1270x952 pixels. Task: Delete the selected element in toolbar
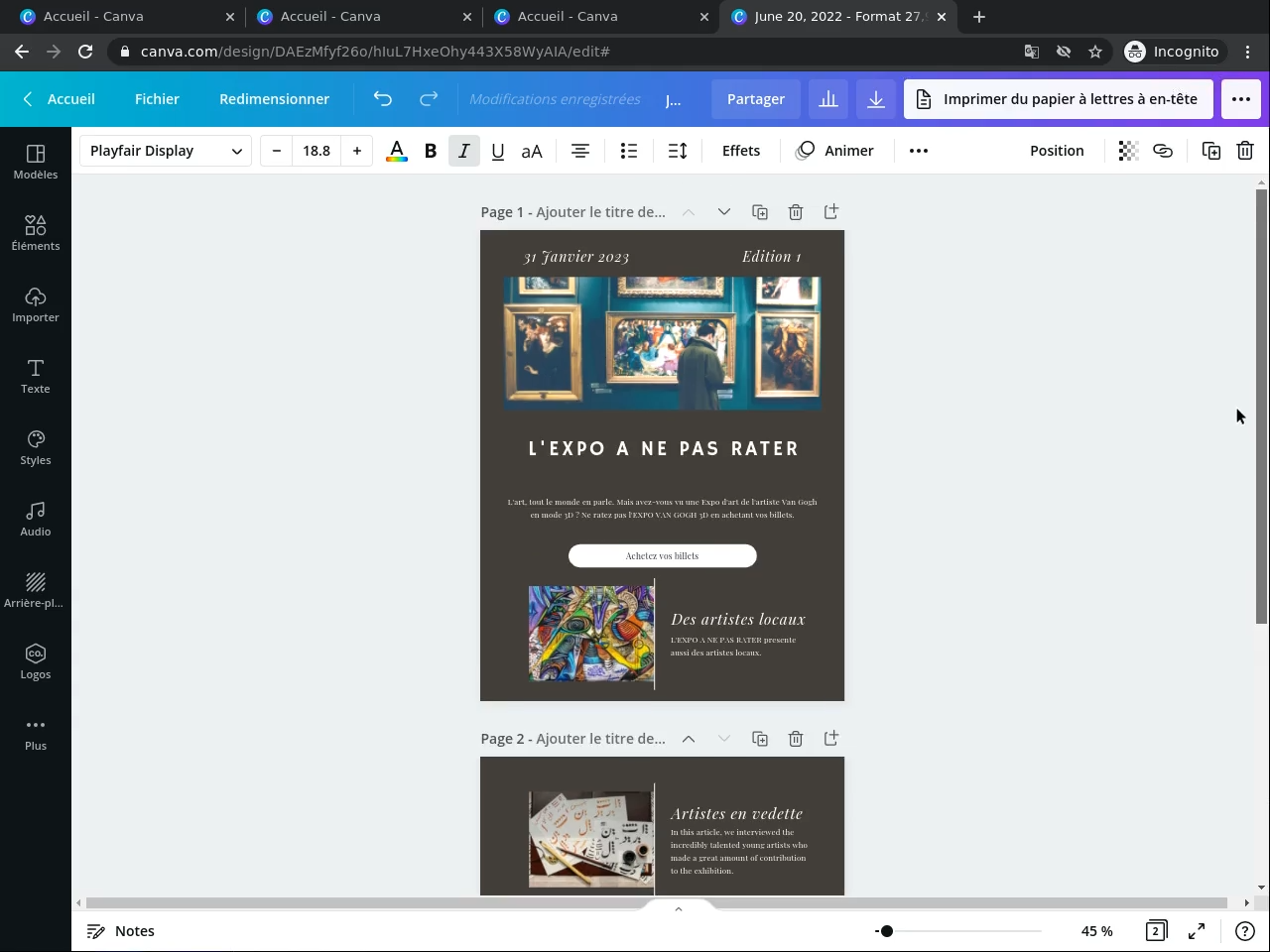[x=1245, y=151]
